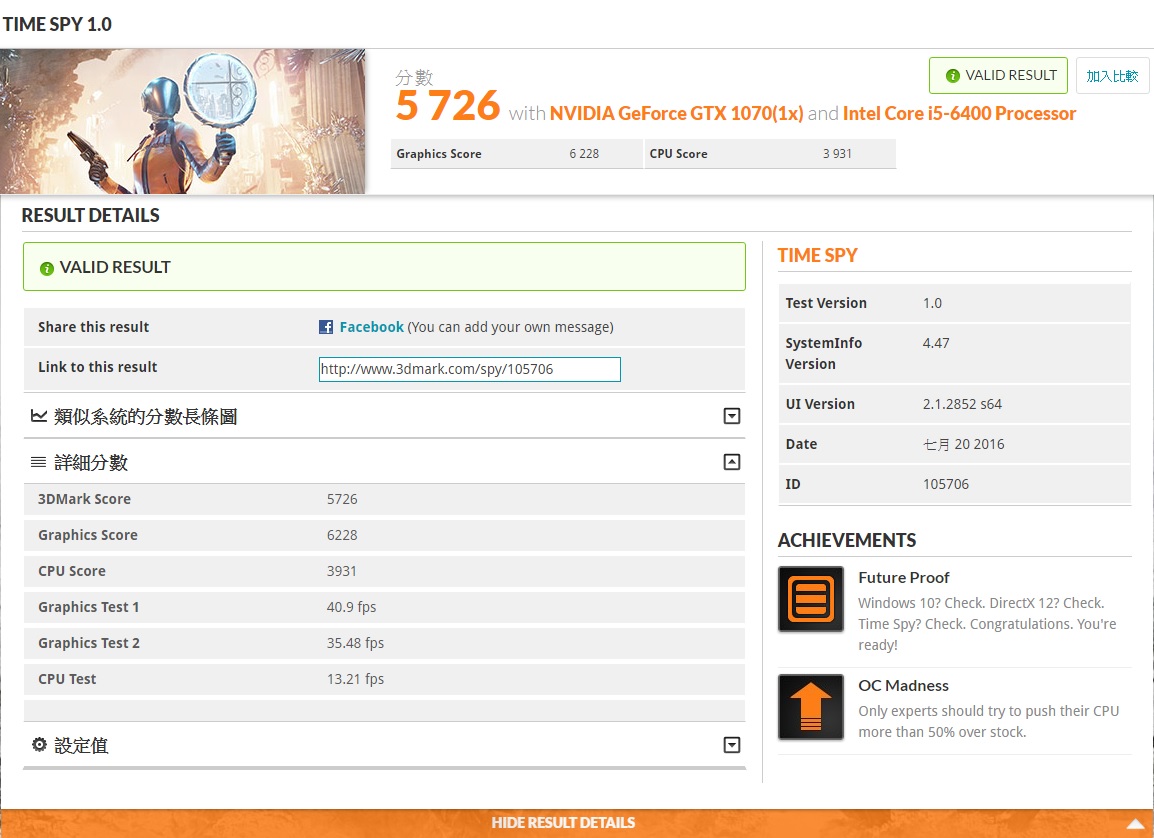Click the Link to this result label
Screen dimensions: 1154x838
pyautogui.click(x=98, y=367)
